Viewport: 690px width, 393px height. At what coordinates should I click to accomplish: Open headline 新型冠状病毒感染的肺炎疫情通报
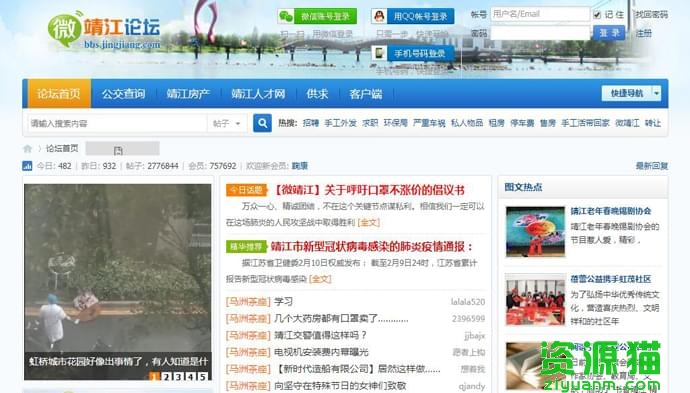(372, 246)
